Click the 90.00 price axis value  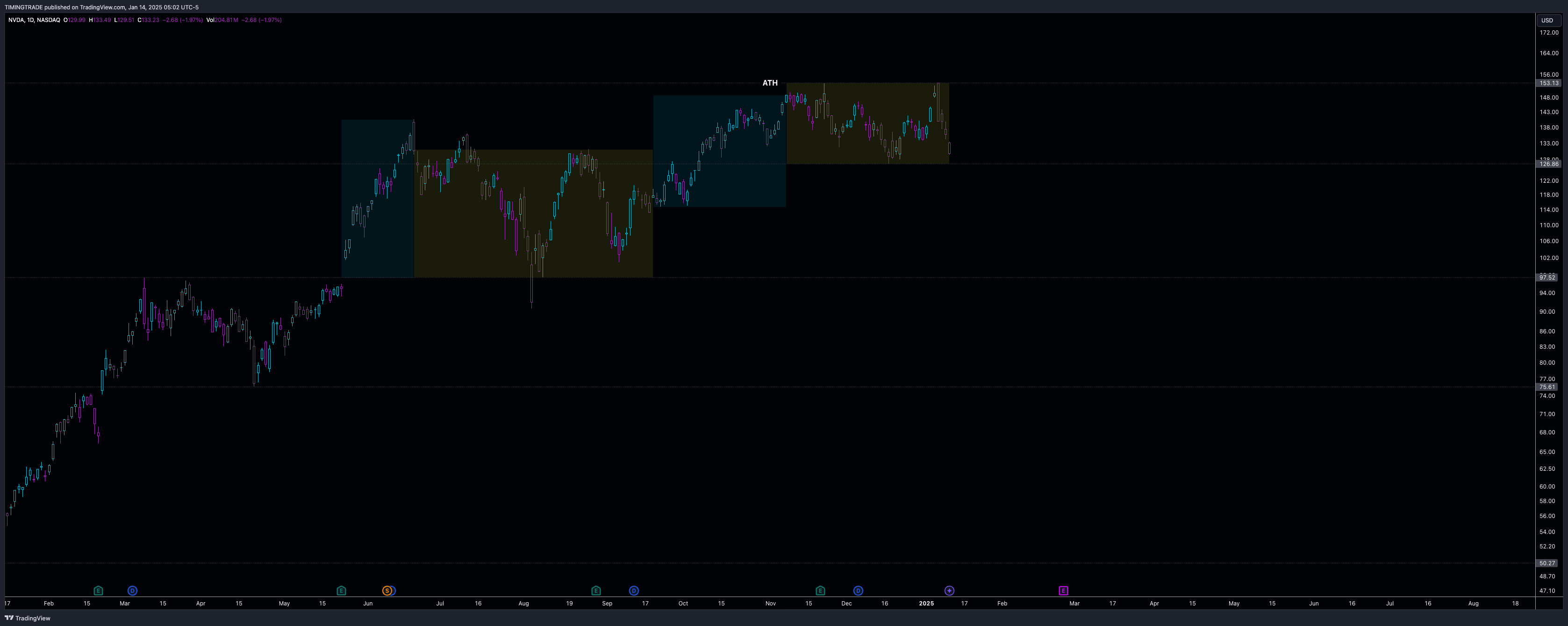[x=1547, y=312]
